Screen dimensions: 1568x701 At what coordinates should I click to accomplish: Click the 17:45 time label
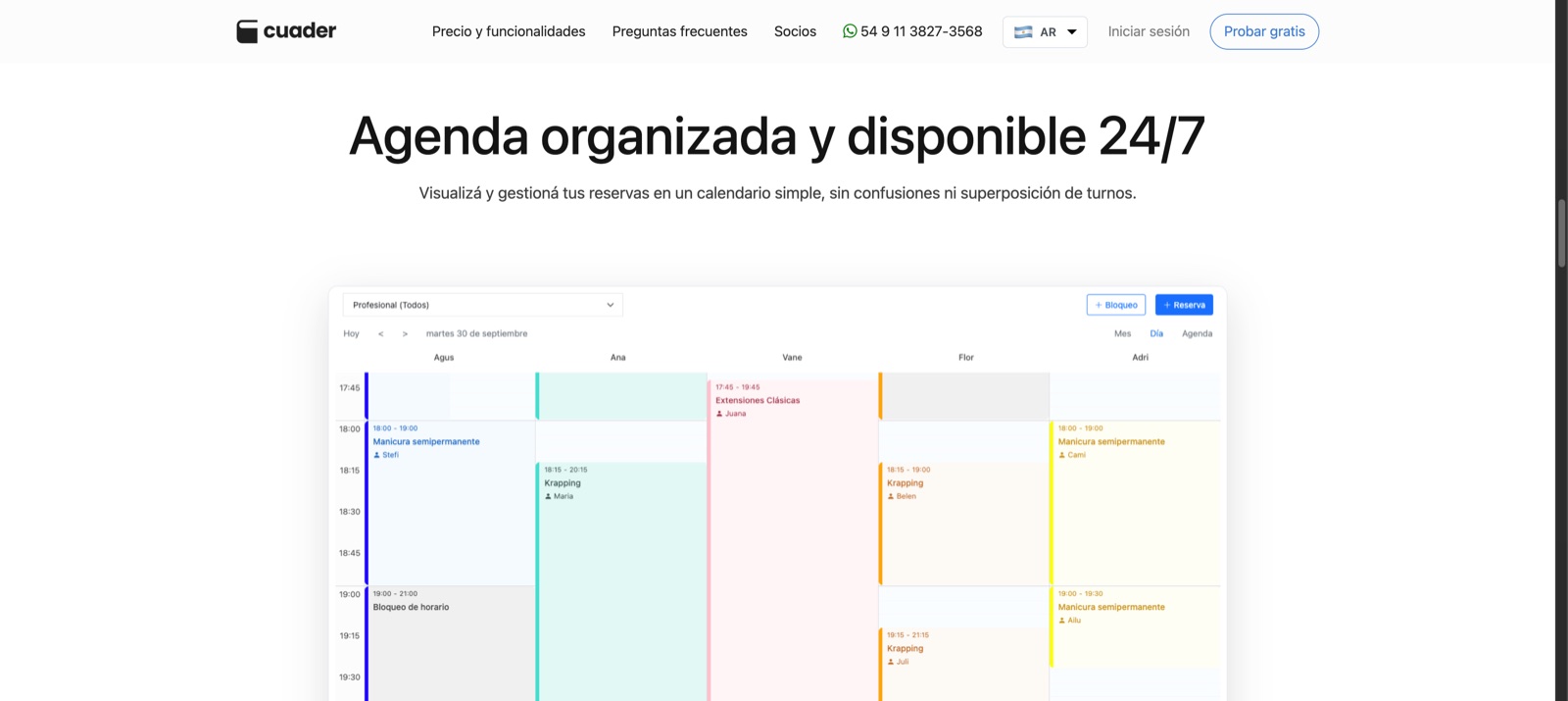click(350, 388)
